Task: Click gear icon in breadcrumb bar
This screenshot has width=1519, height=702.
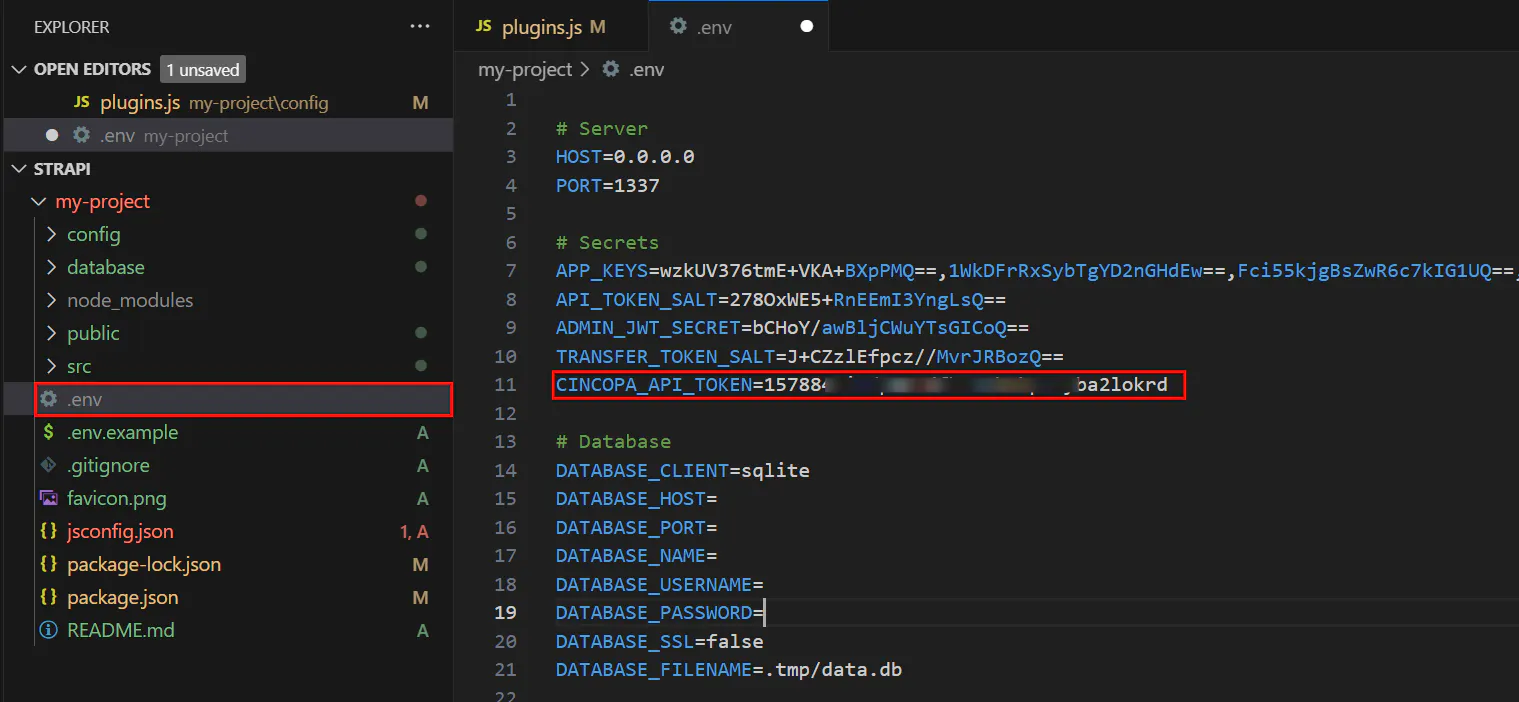Action: tap(611, 69)
